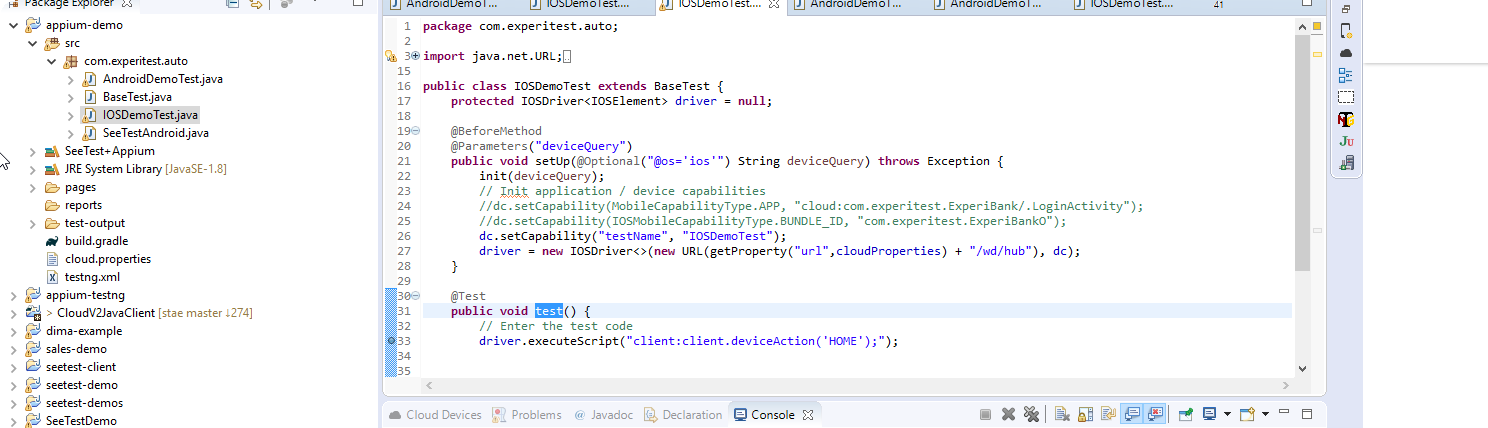Viewport: 1488px width, 428px height.
Task: Select testng.xml file in the tree
Action: pyautogui.click(x=92, y=277)
